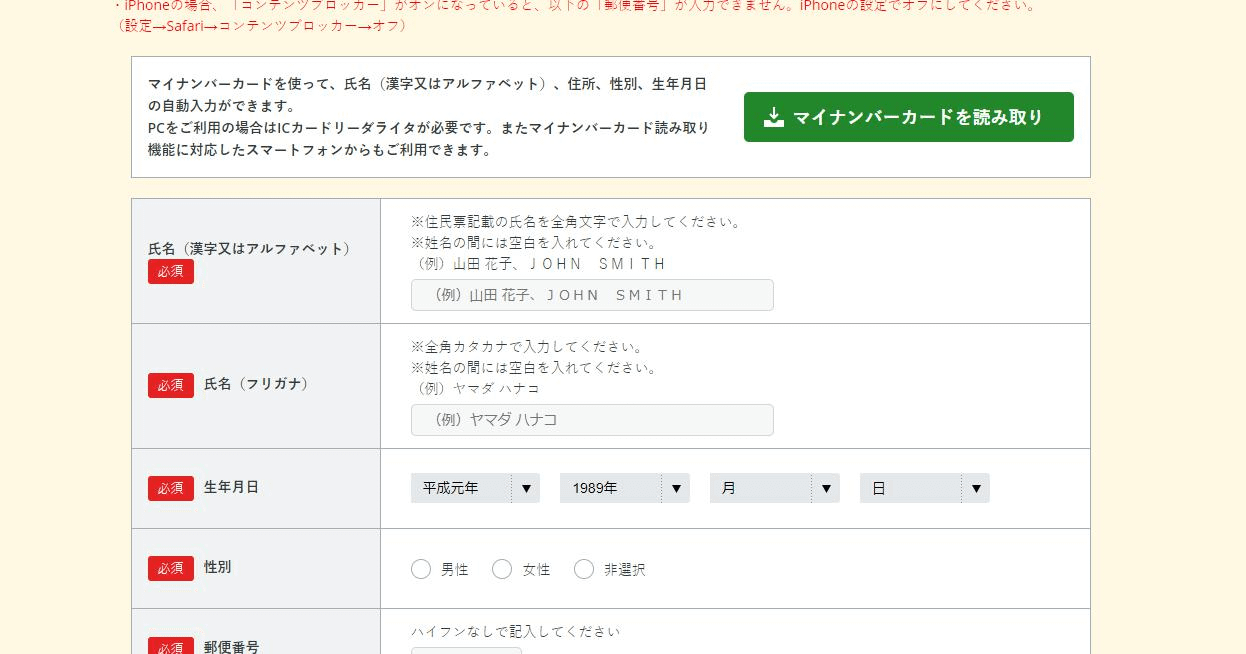Click the 性別 field label
Screen dimensions: 1246x654
pos(217,567)
